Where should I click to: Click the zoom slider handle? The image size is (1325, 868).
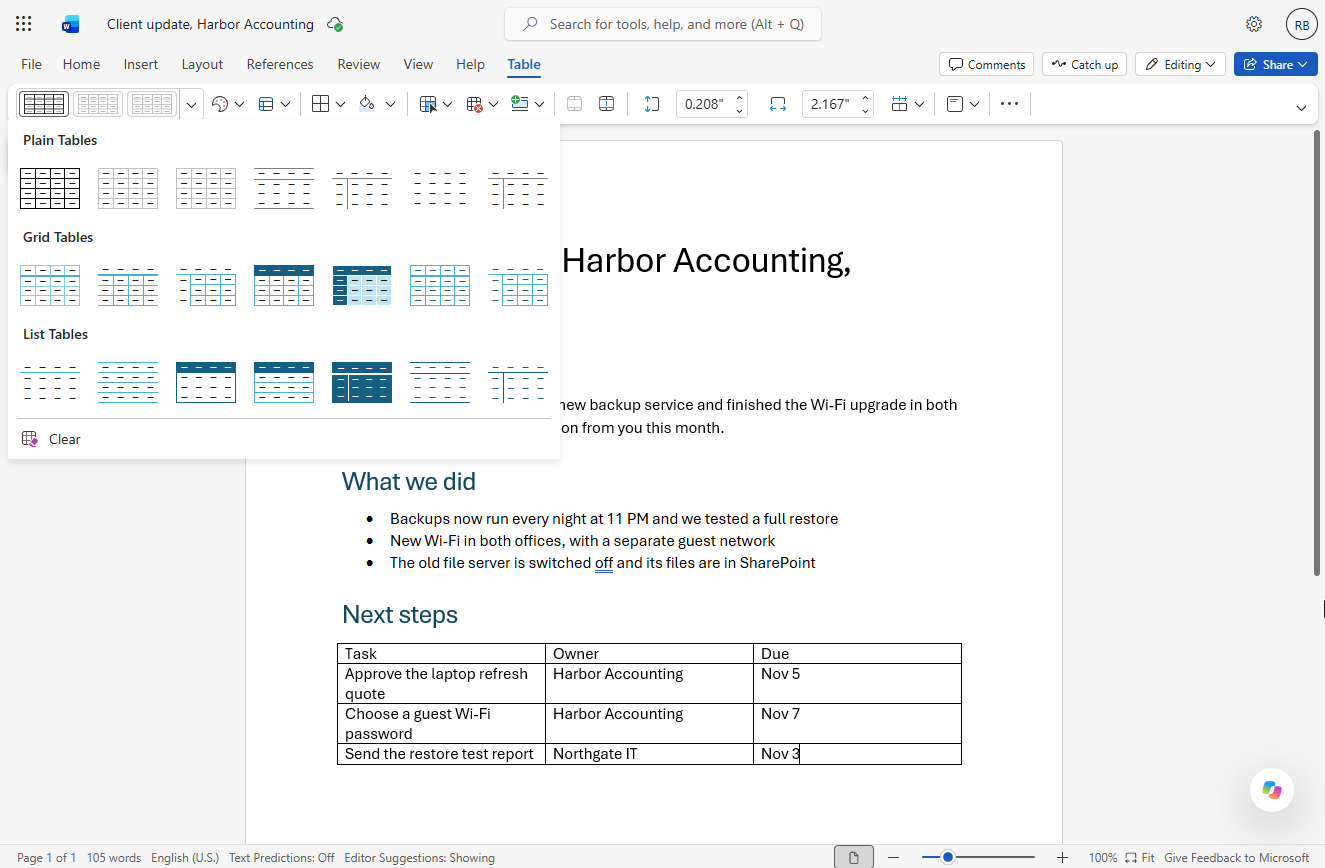948,857
